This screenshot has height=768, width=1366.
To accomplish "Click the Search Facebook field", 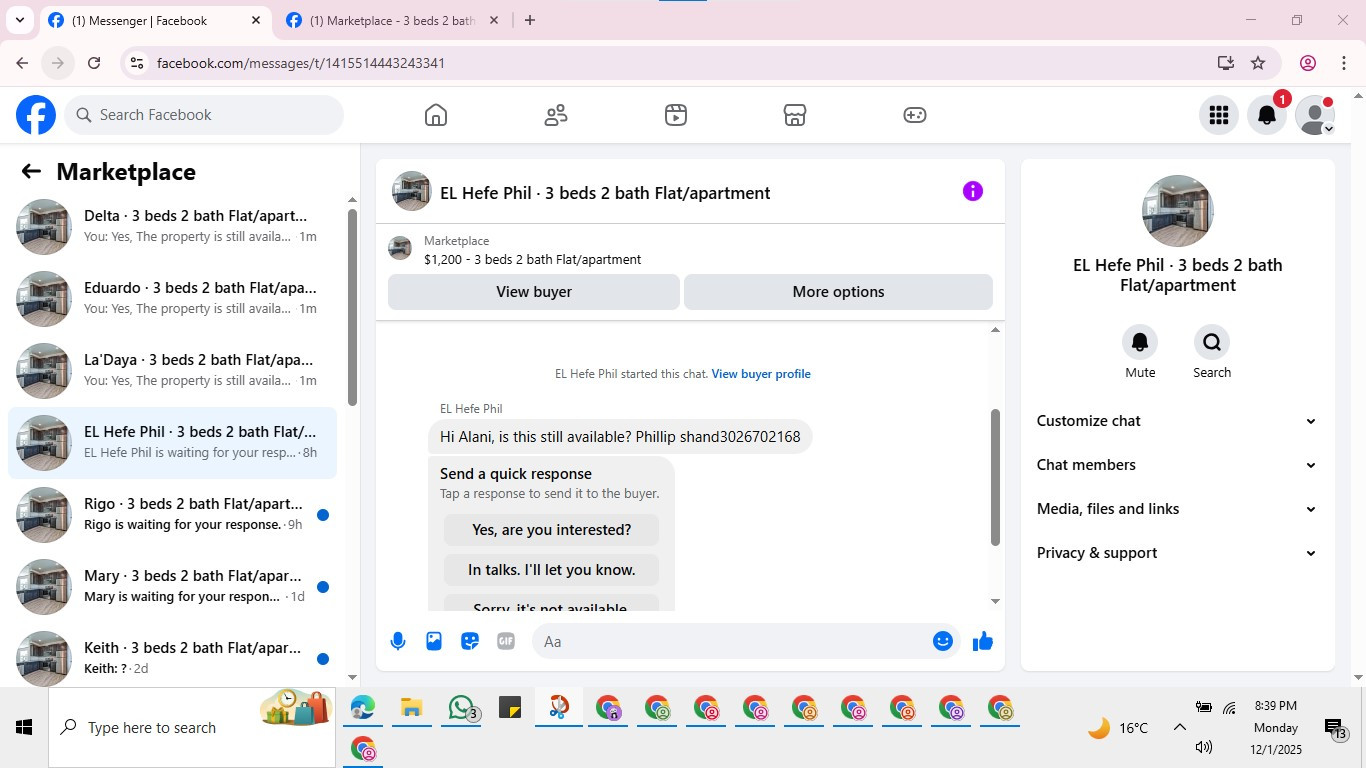I will point(205,115).
